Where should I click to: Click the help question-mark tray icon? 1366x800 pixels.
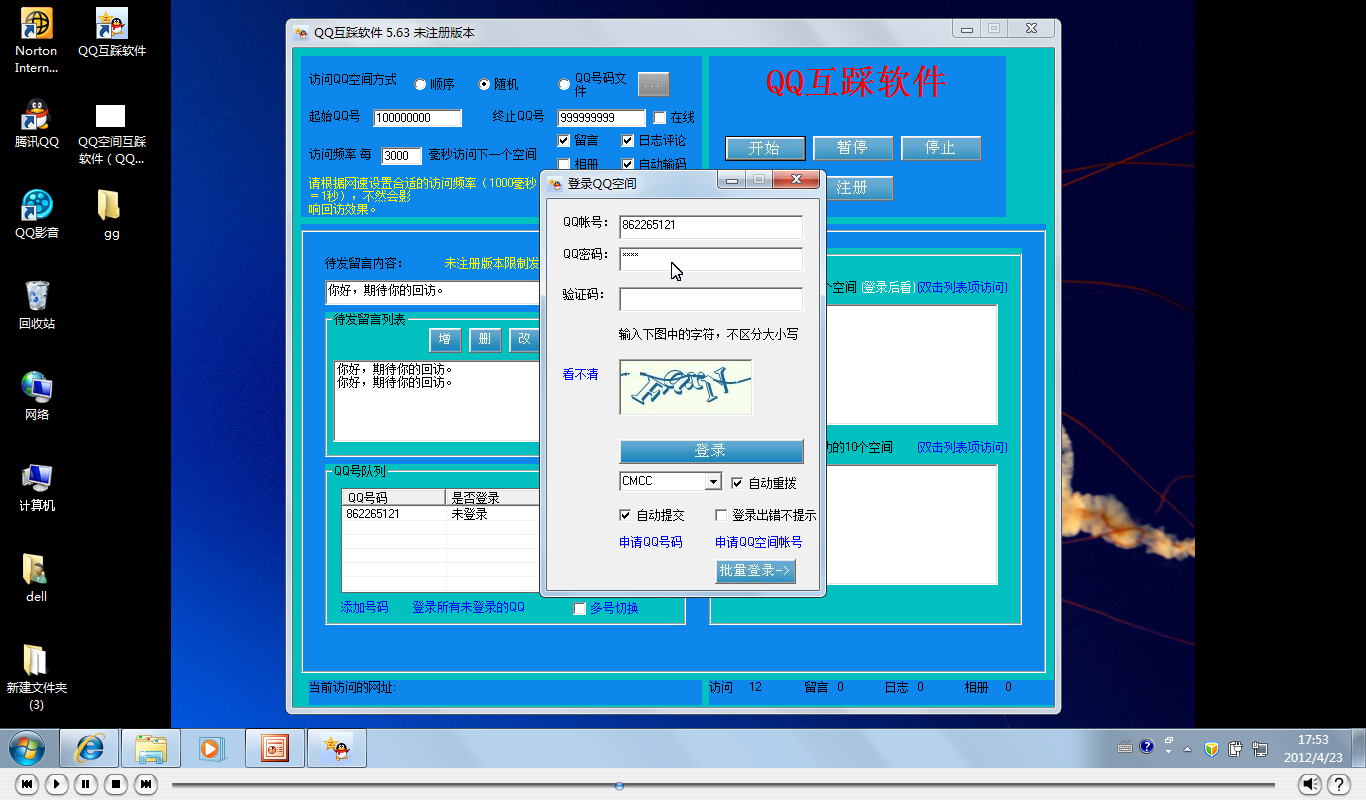[1147, 747]
